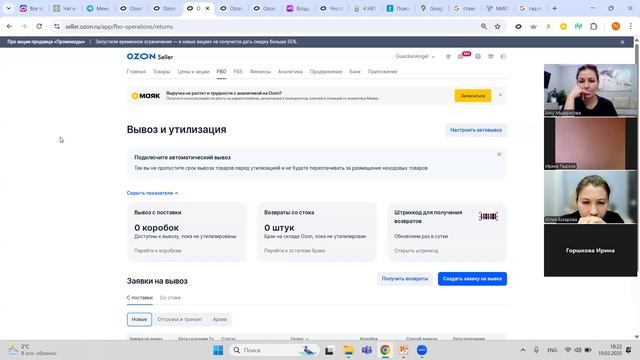
Task: Click the browser address bar URL
Action: coord(119,27)
